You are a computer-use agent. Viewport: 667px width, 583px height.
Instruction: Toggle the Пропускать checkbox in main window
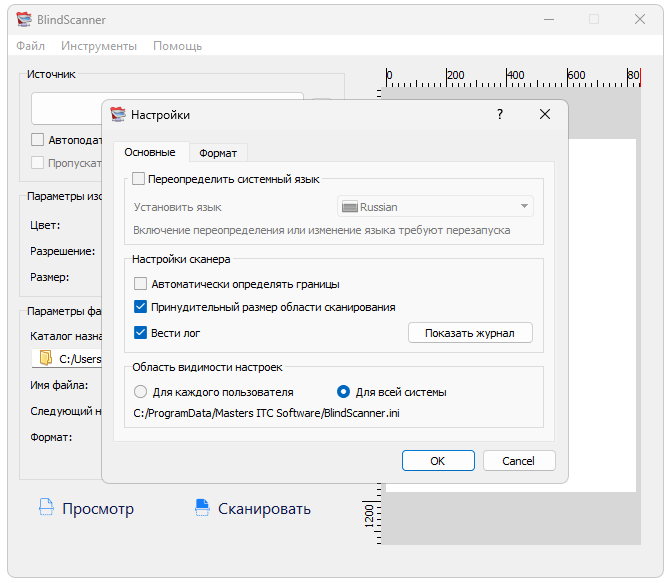pyautogui.click(x=37, y=162)
